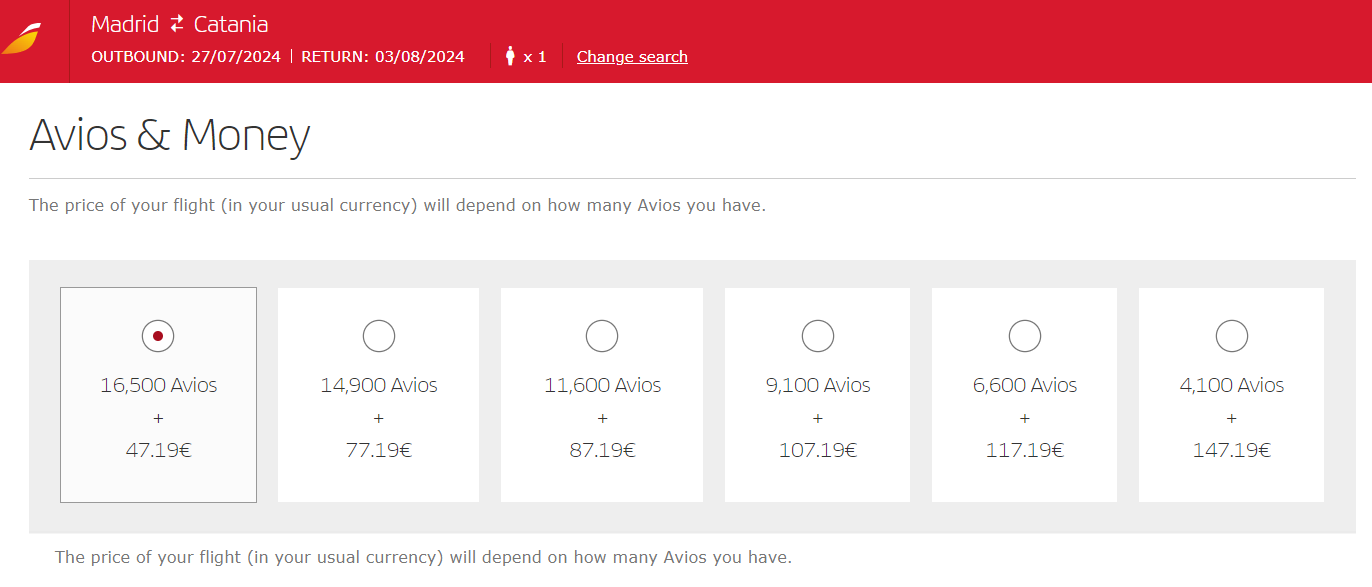Select the 6,600 Avios radio option
1372x587 pixels.
1025,336
